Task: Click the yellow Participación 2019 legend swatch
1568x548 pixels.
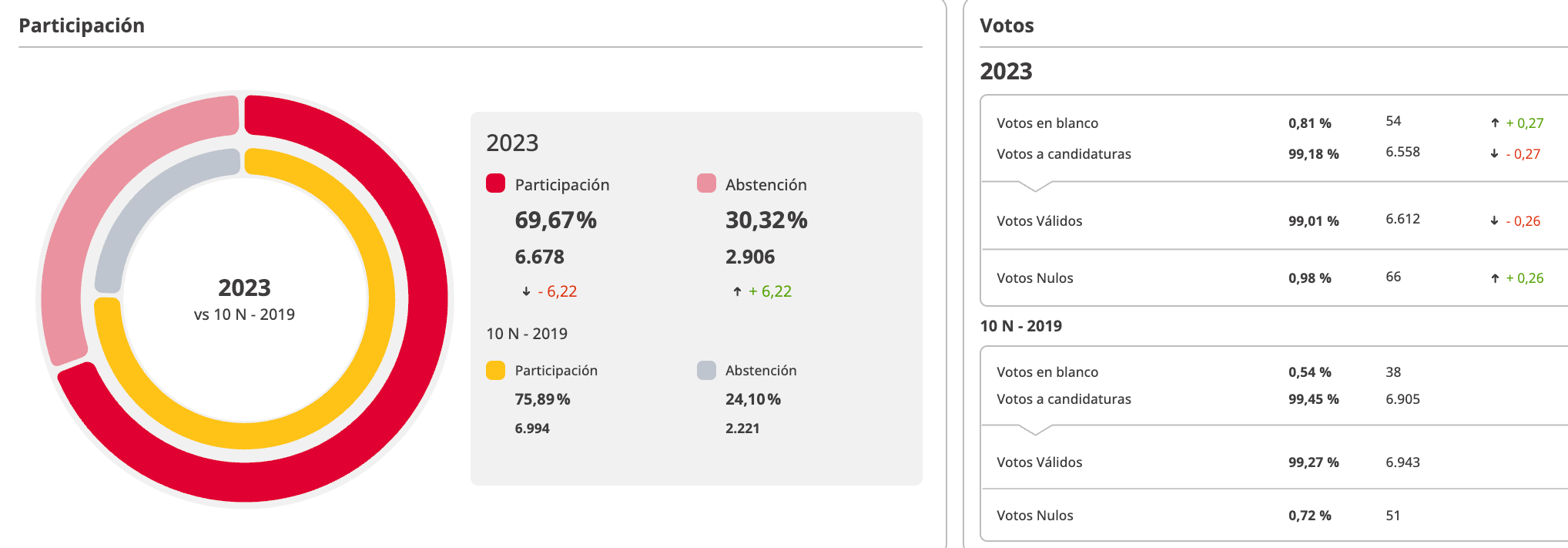Action: tap(495, 370)
